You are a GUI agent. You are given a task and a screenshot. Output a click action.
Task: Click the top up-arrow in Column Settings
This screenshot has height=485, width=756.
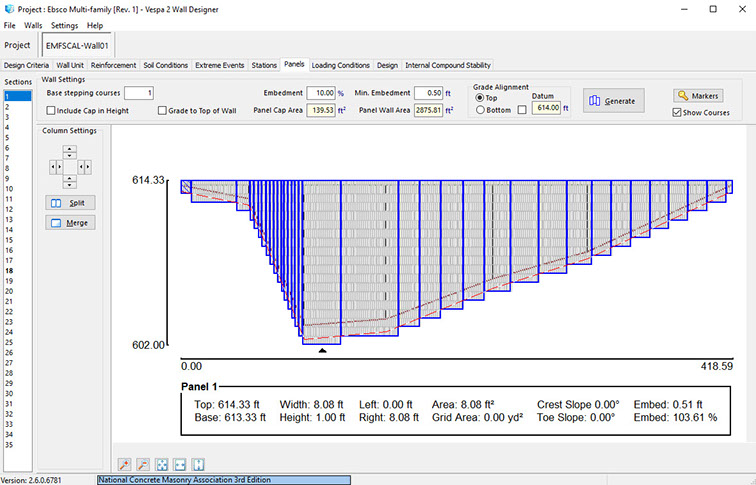(x=69, y=150)
